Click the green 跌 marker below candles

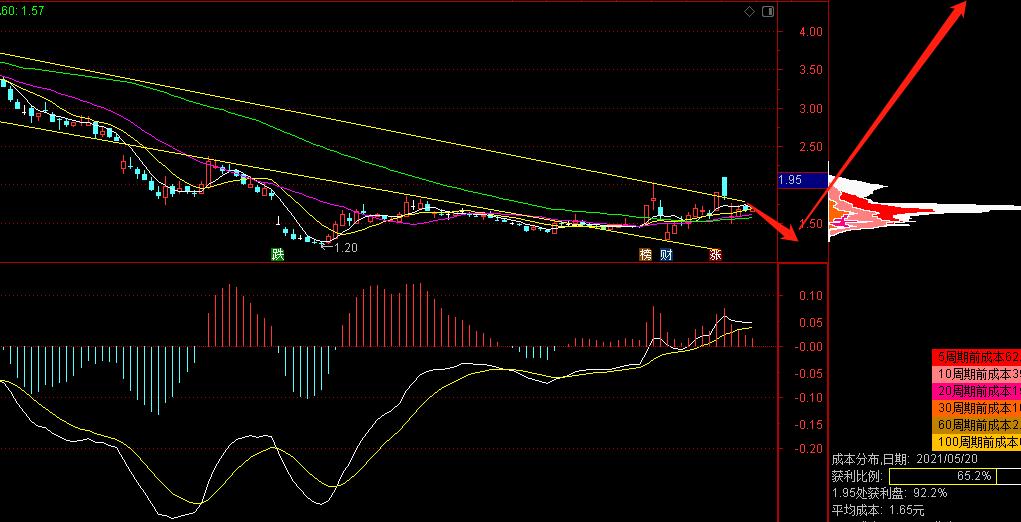(278, 254)
